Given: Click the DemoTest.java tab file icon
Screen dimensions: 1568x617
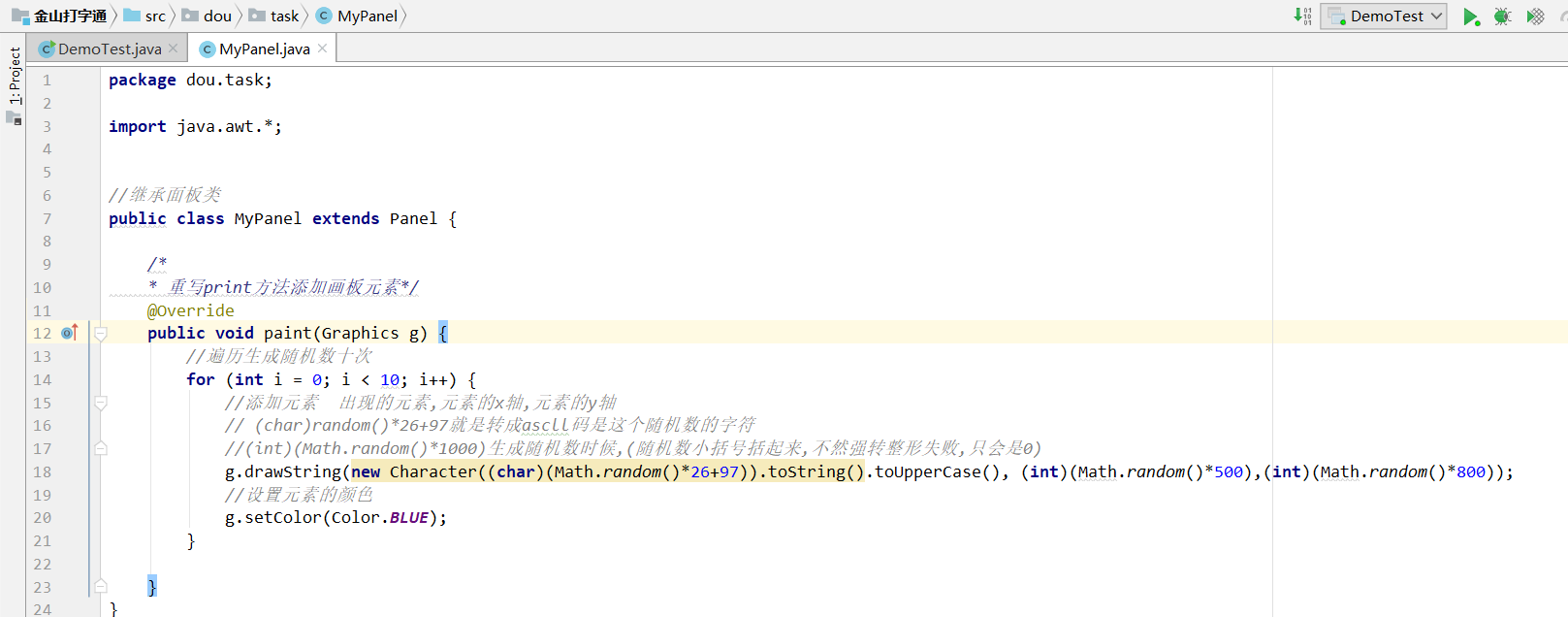Looking at the screenshot, I should coord(47,49).
